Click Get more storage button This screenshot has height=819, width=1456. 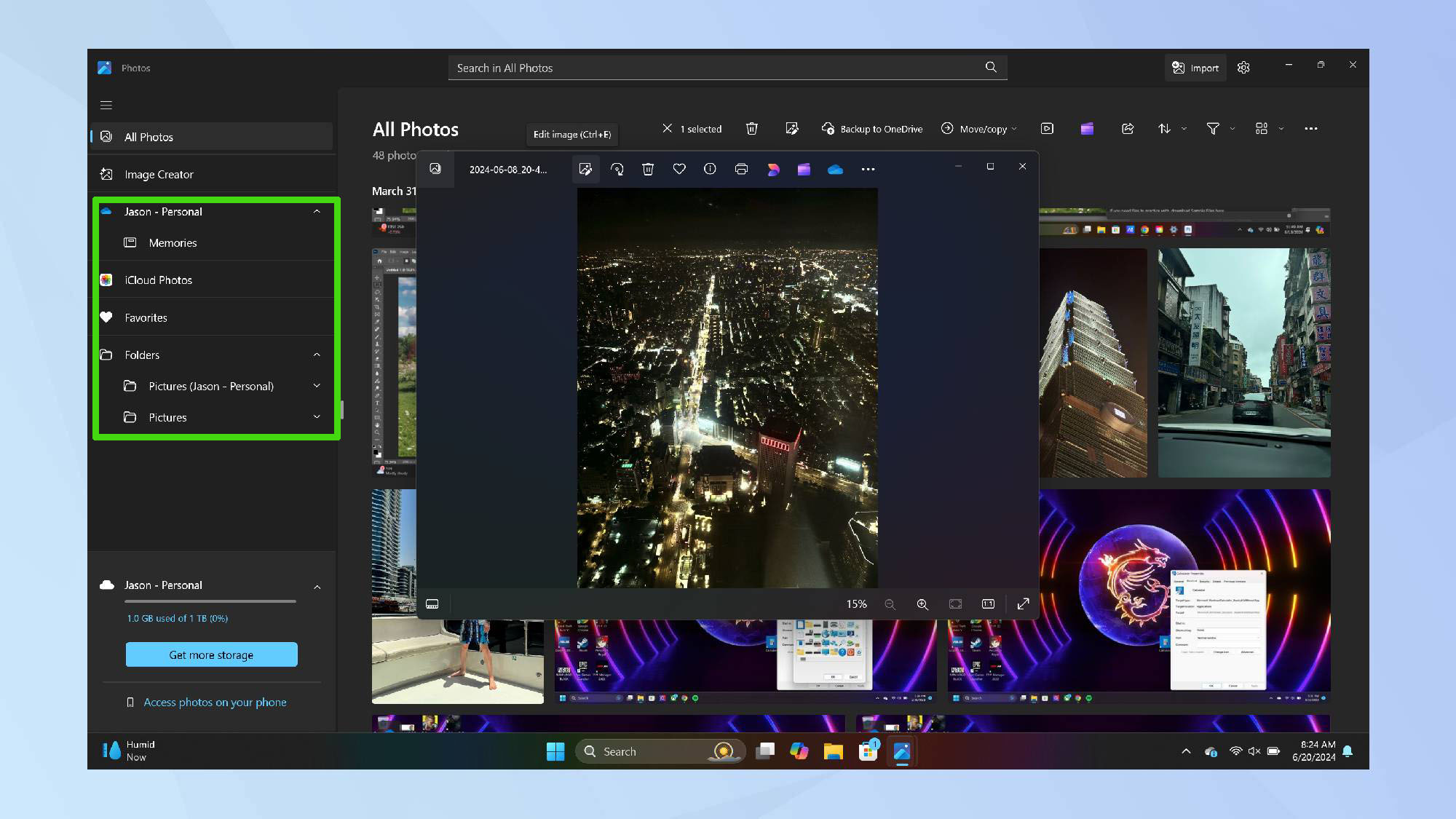pyautogui.click(x=211, y=654)
